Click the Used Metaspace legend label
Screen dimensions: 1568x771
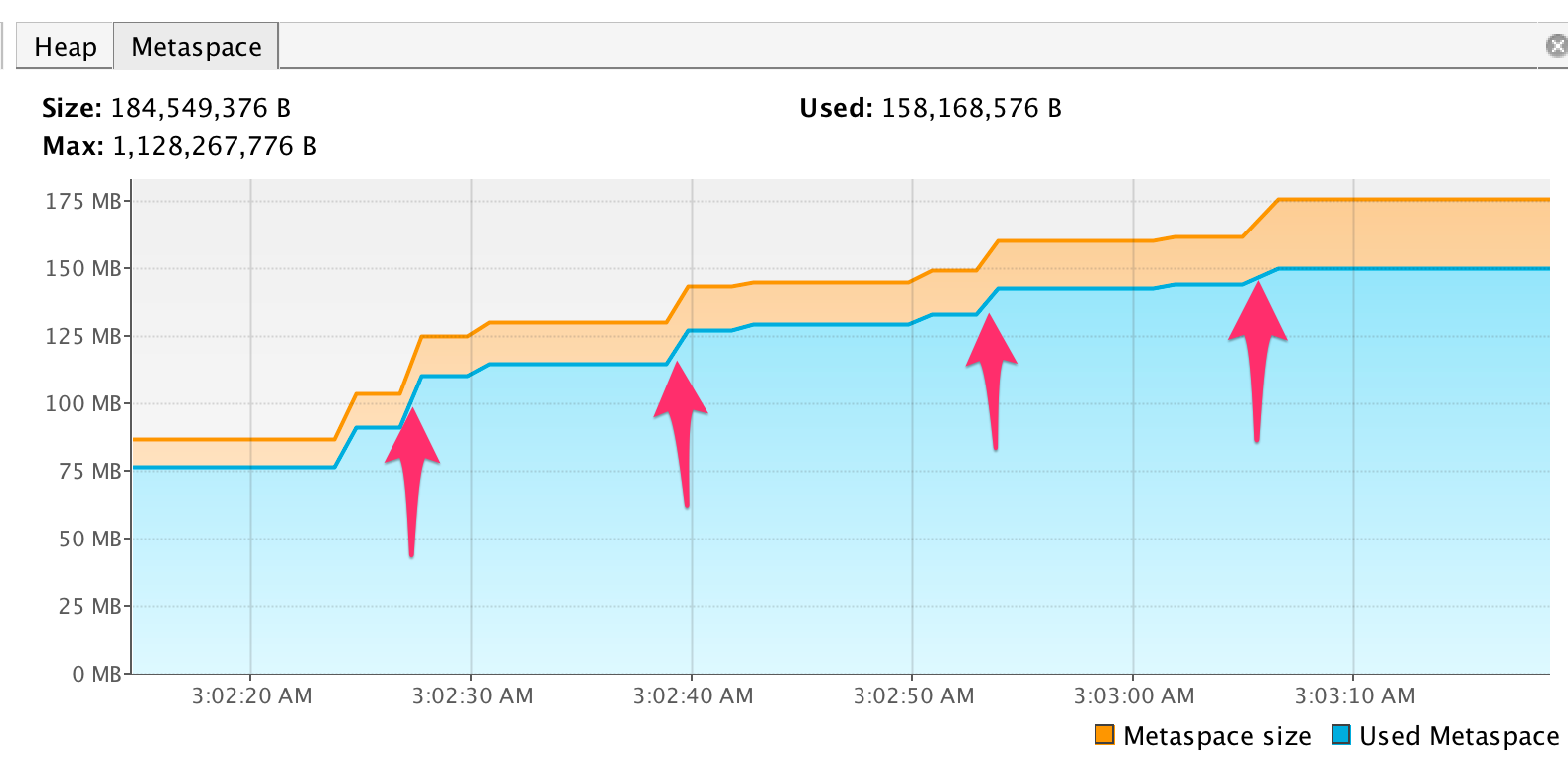click(x=1461, y=736)
